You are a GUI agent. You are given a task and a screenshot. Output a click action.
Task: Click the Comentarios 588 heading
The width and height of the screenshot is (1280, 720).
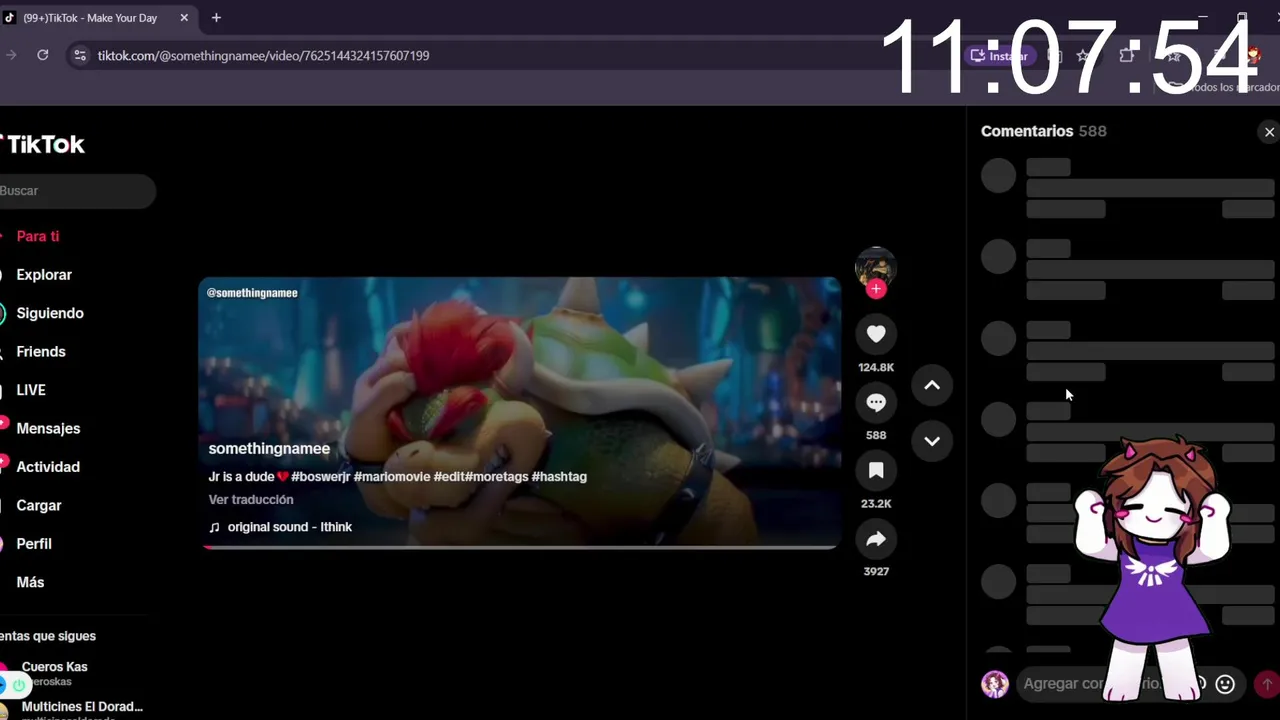click(x=1043, y=131)
